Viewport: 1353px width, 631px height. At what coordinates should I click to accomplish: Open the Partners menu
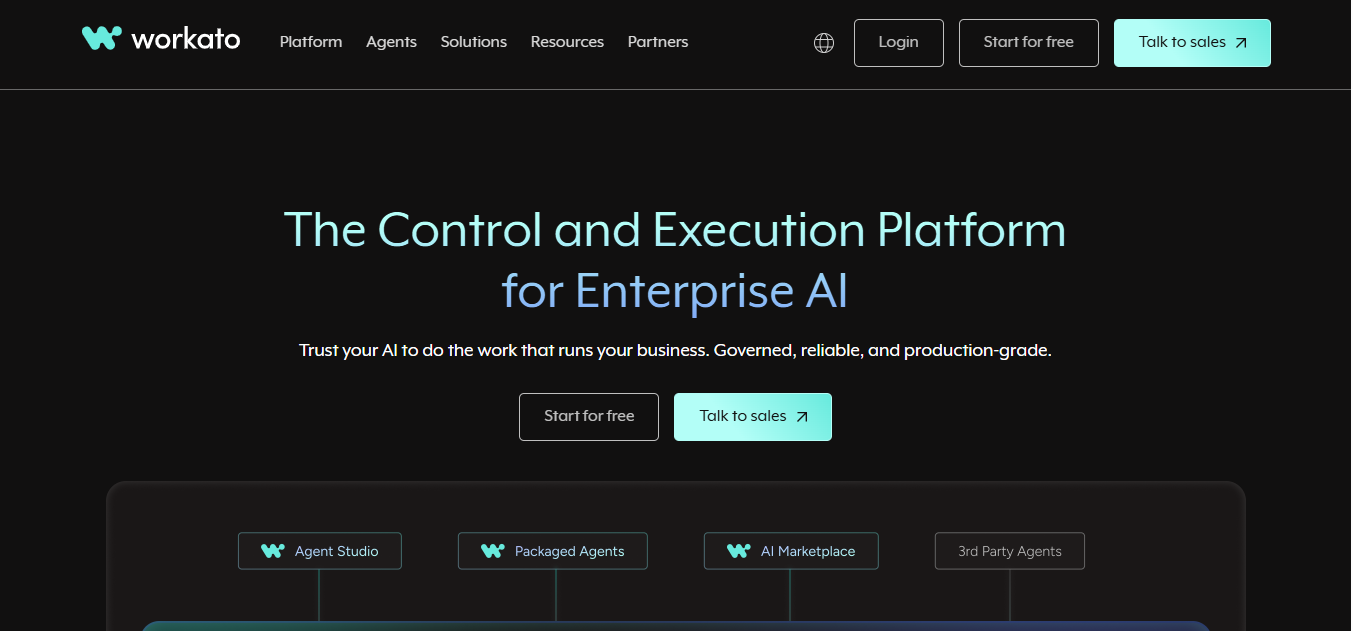coord(658,42)
